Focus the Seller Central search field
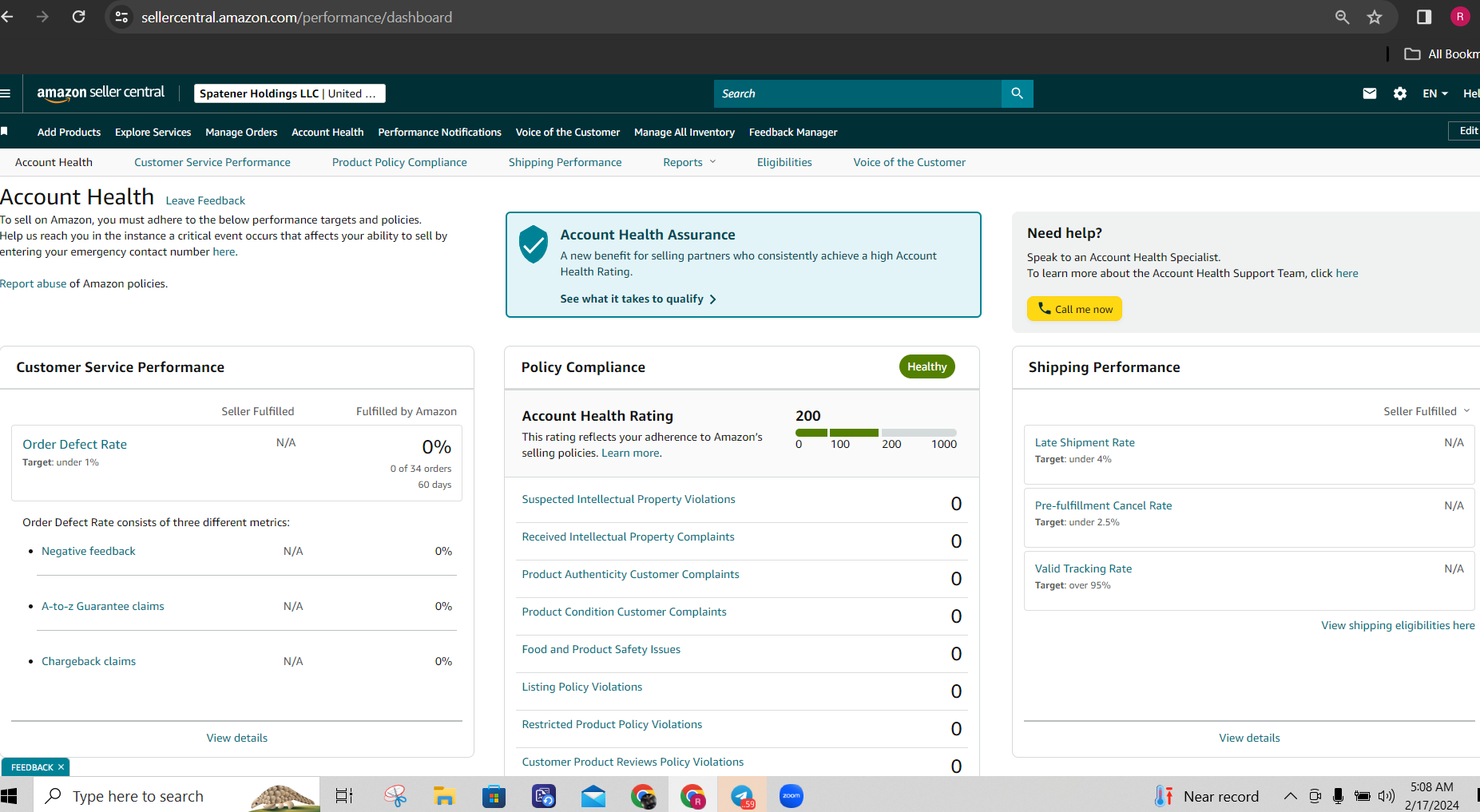 pos(857,93)
